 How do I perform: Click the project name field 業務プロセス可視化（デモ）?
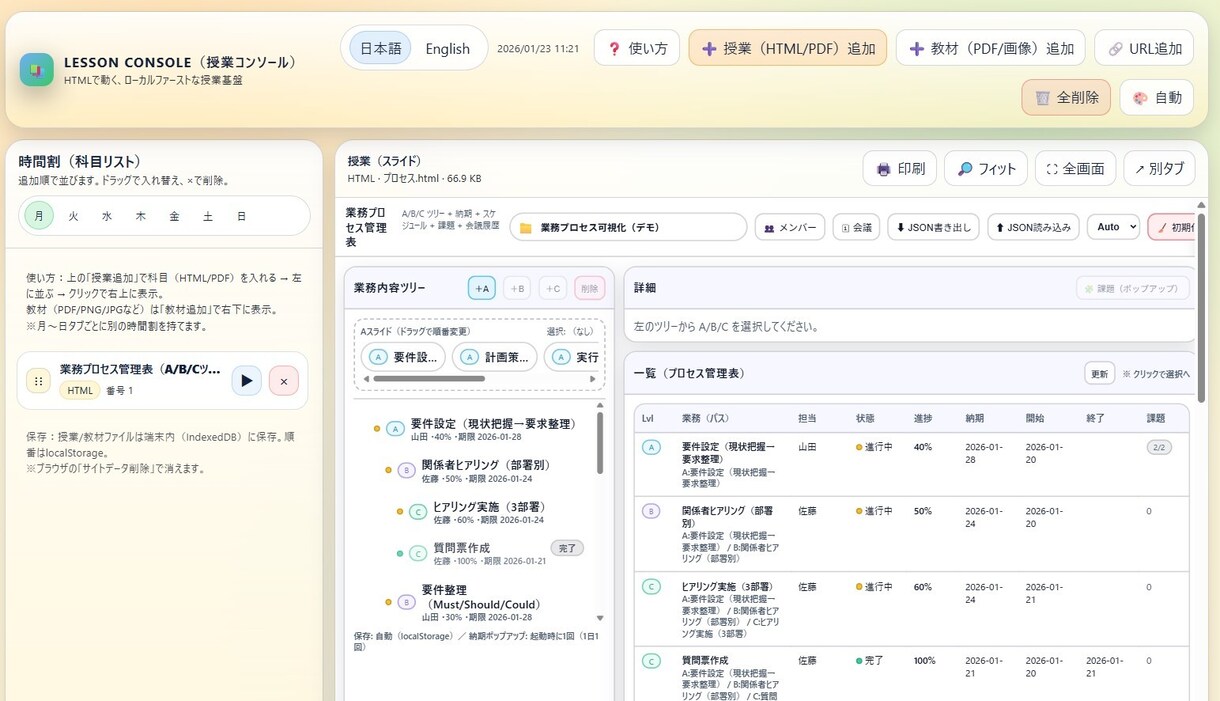click(628, 227)
